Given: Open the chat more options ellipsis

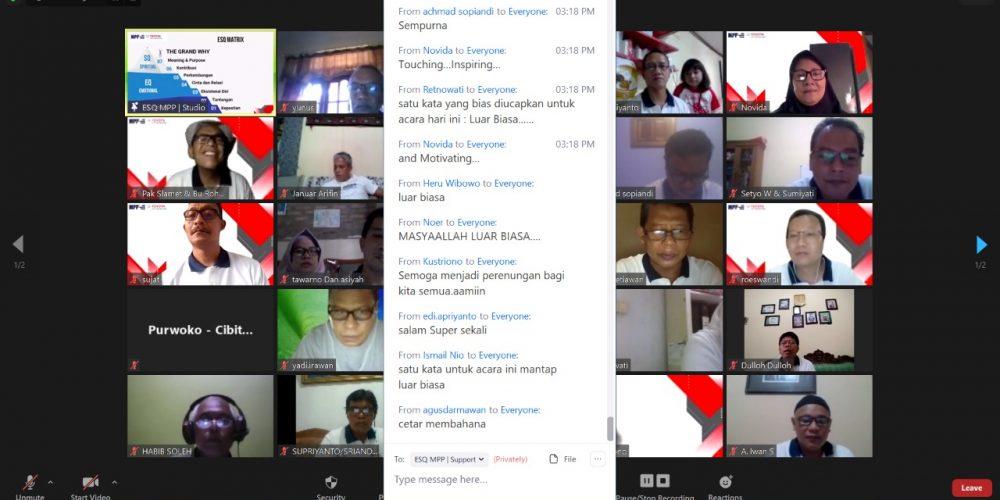Looking at the screenshot, I should point(598,459).
